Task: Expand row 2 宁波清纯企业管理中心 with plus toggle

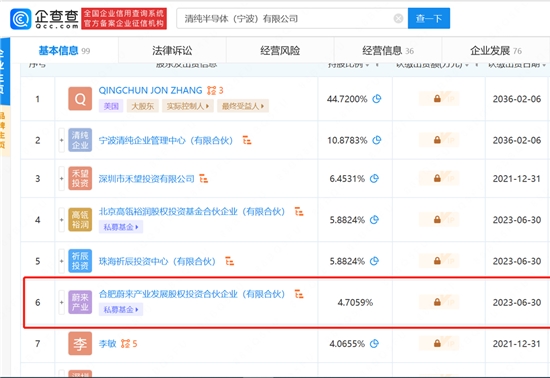Action: point(61,140)
